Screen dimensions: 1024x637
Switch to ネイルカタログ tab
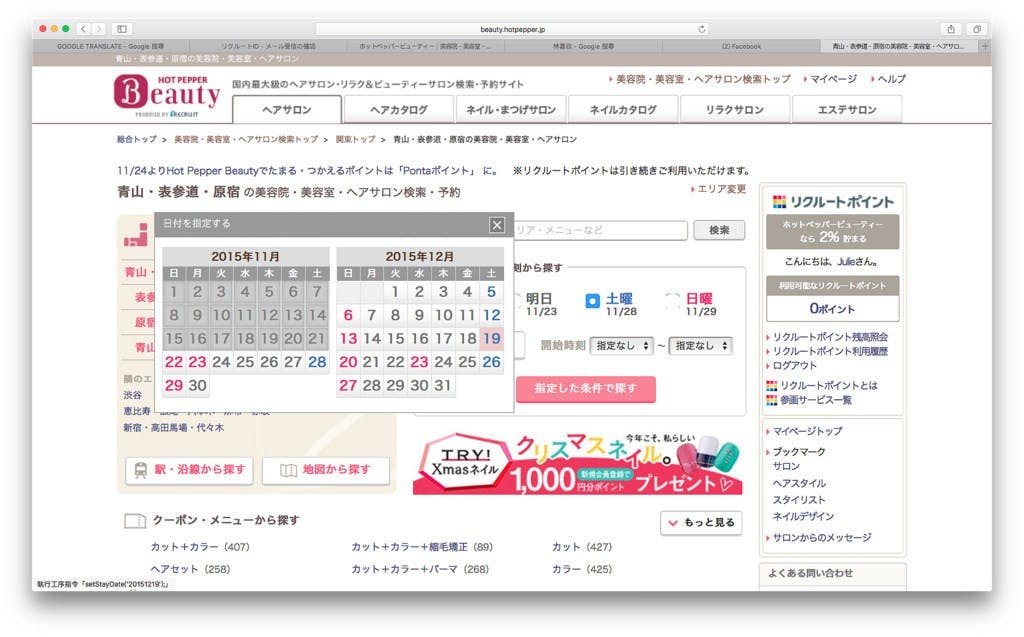pos(623,110)
